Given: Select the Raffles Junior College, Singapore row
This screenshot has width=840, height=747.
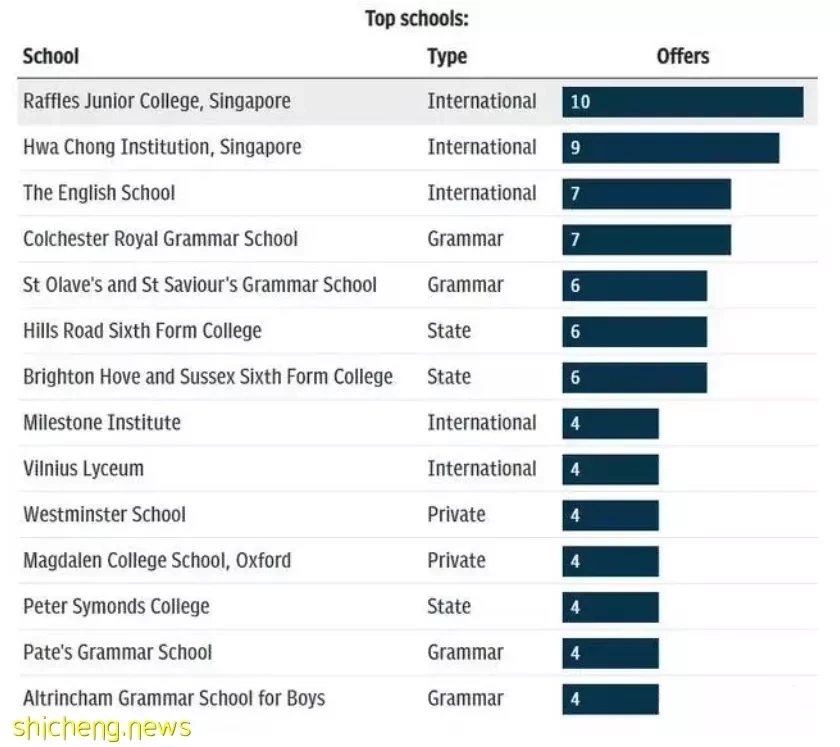Looking at the screenshot, I should (x=417, y=102).
